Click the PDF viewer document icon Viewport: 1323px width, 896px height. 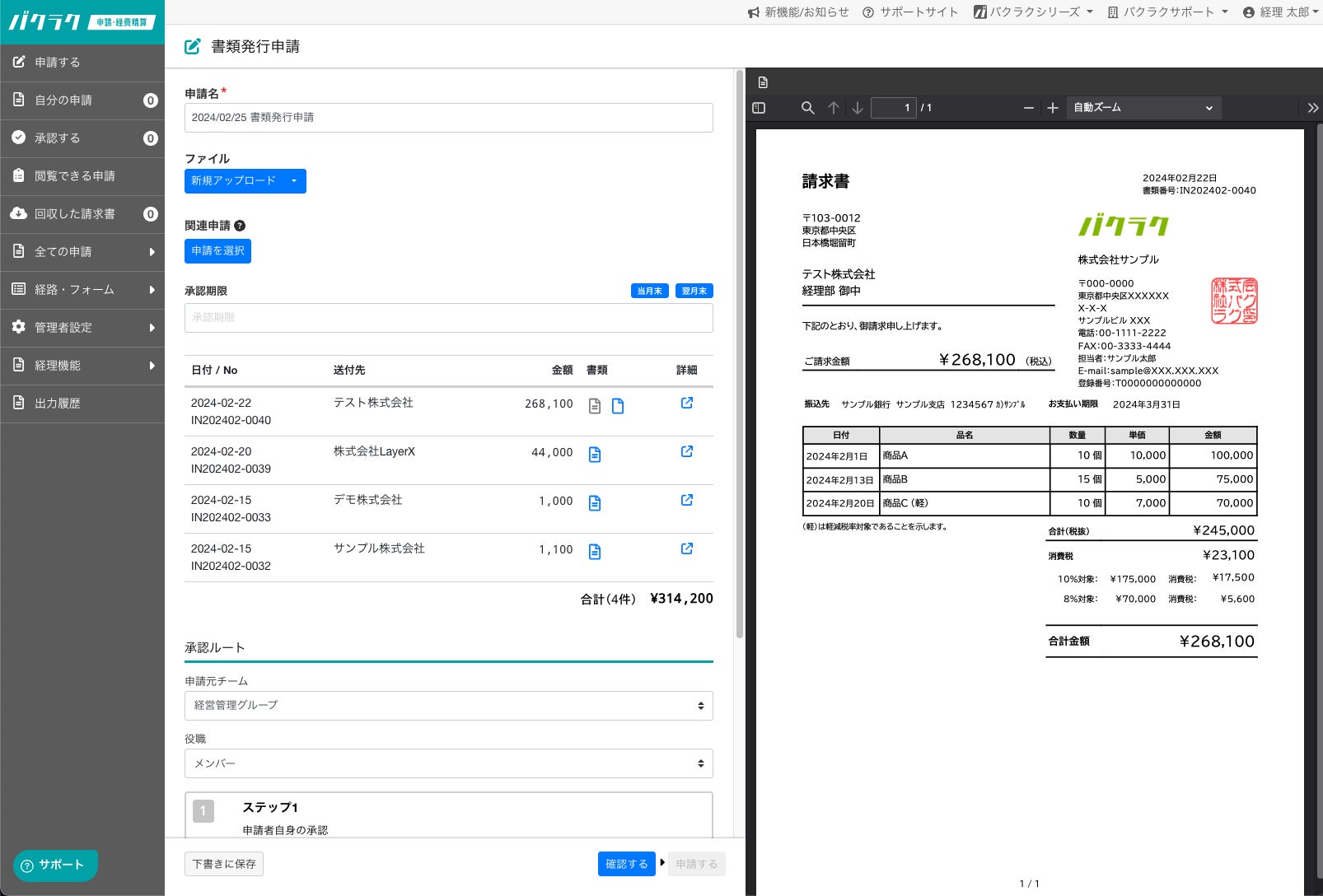[x=763, y=82]
